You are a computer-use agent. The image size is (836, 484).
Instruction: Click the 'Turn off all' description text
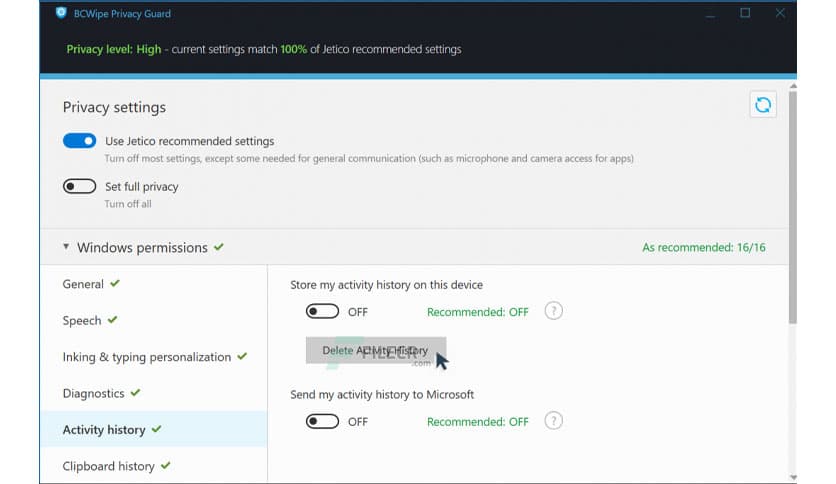(128, 204)
